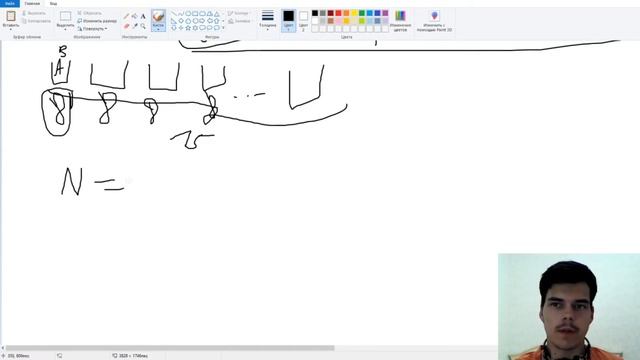Activate Color 1 foreground selector
The image size is (640, 360).
(289, 20)
